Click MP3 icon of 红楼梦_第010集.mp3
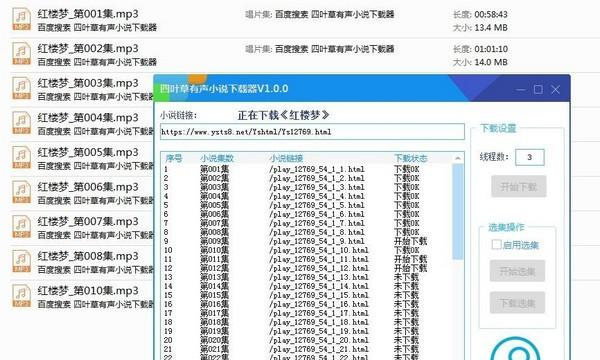 (21, 296)
